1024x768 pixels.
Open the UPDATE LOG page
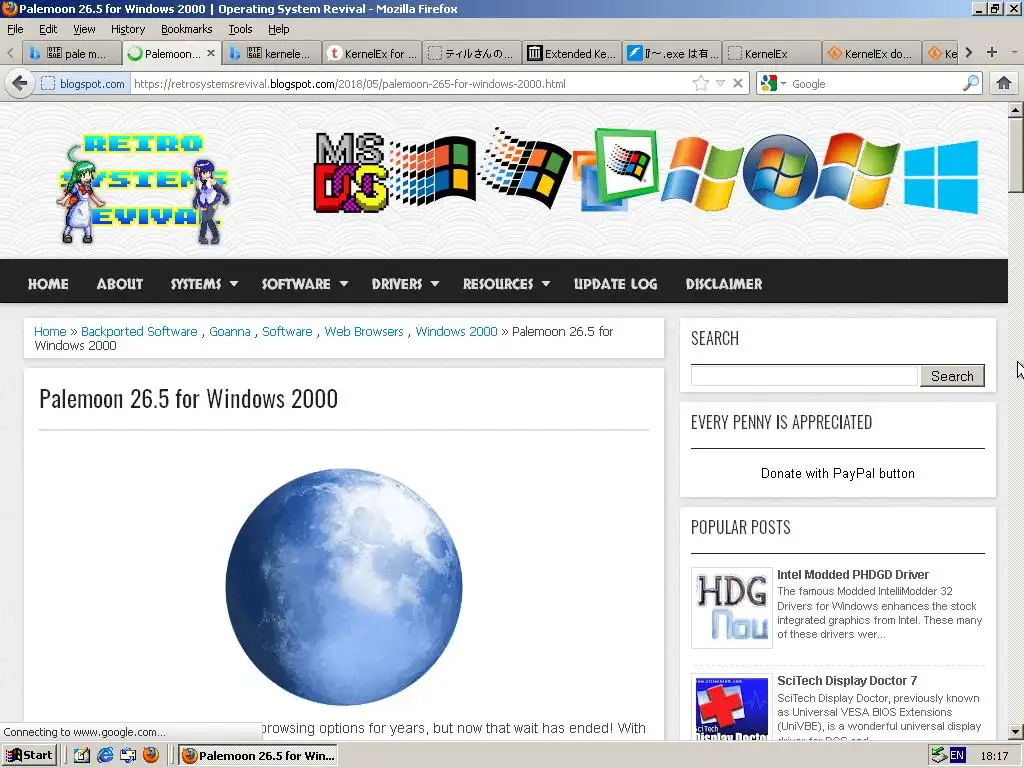click(615, 283)
